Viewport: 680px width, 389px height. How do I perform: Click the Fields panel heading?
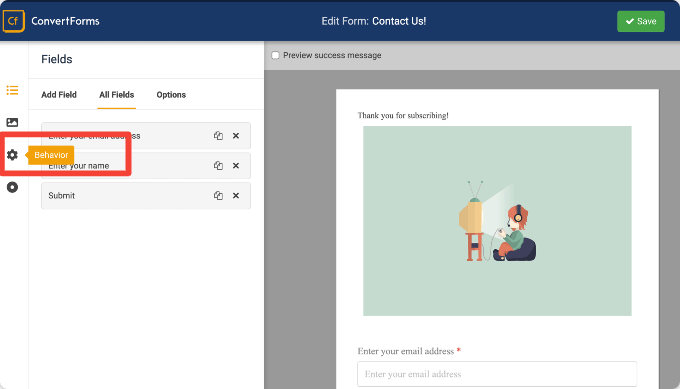pyautogui.click(x=57, y=59)
